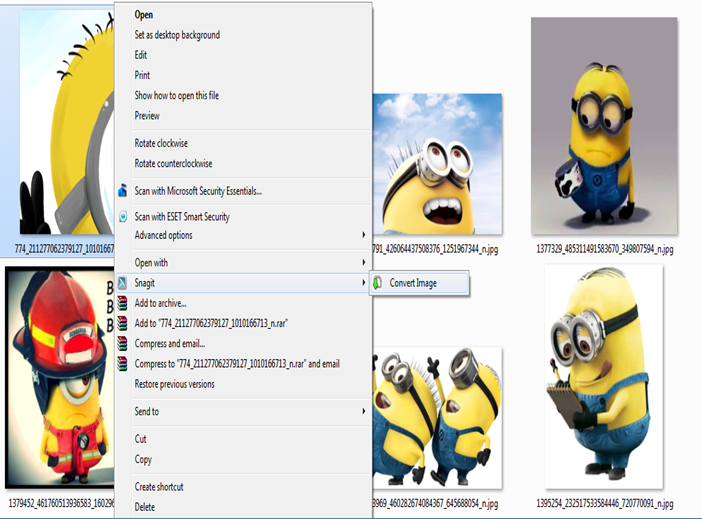Screen dimensions: 702x519
Task: Click the green Convert Image icon
Action: pos(377,283)
